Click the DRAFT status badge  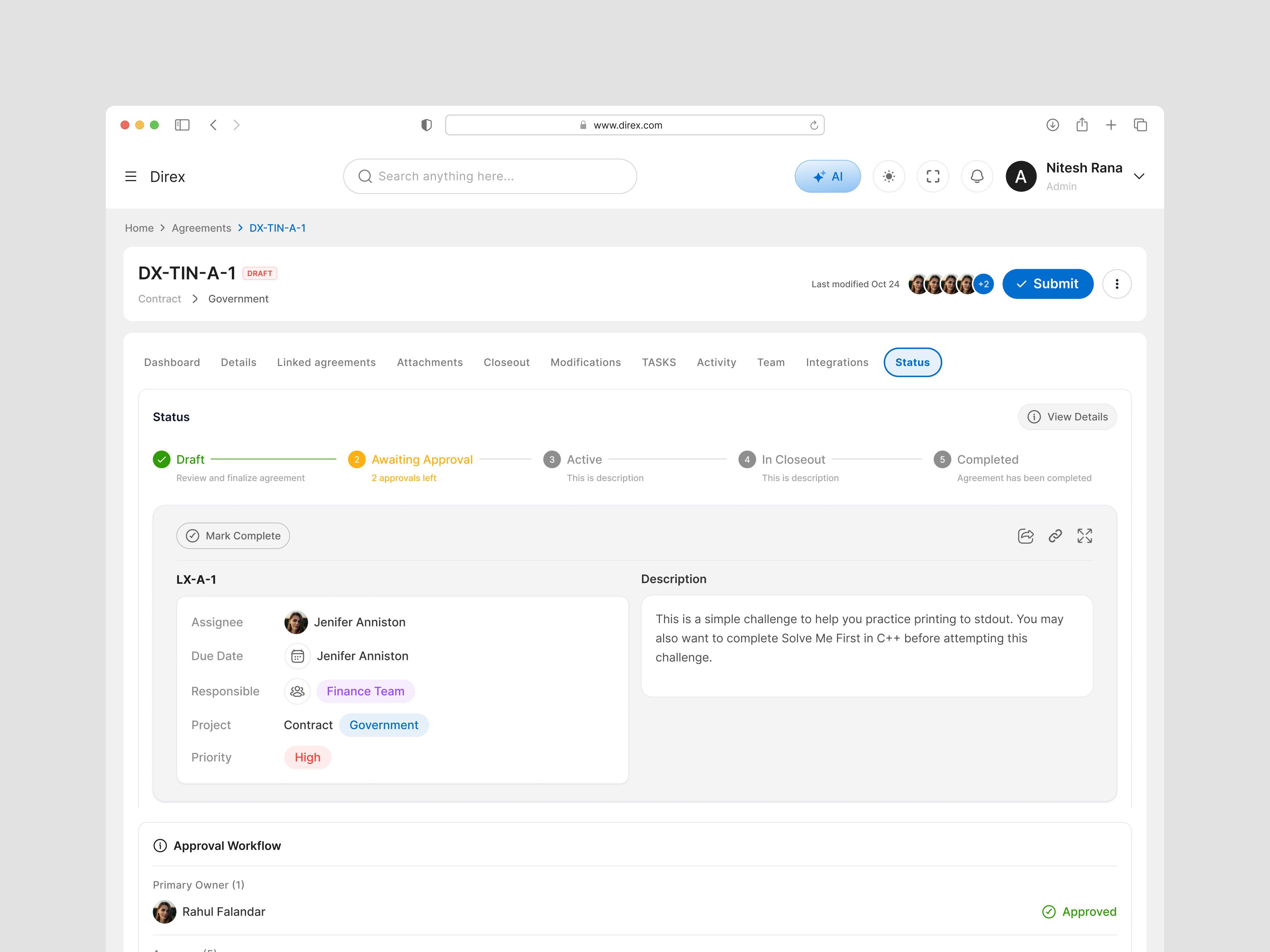coord(260,274)
